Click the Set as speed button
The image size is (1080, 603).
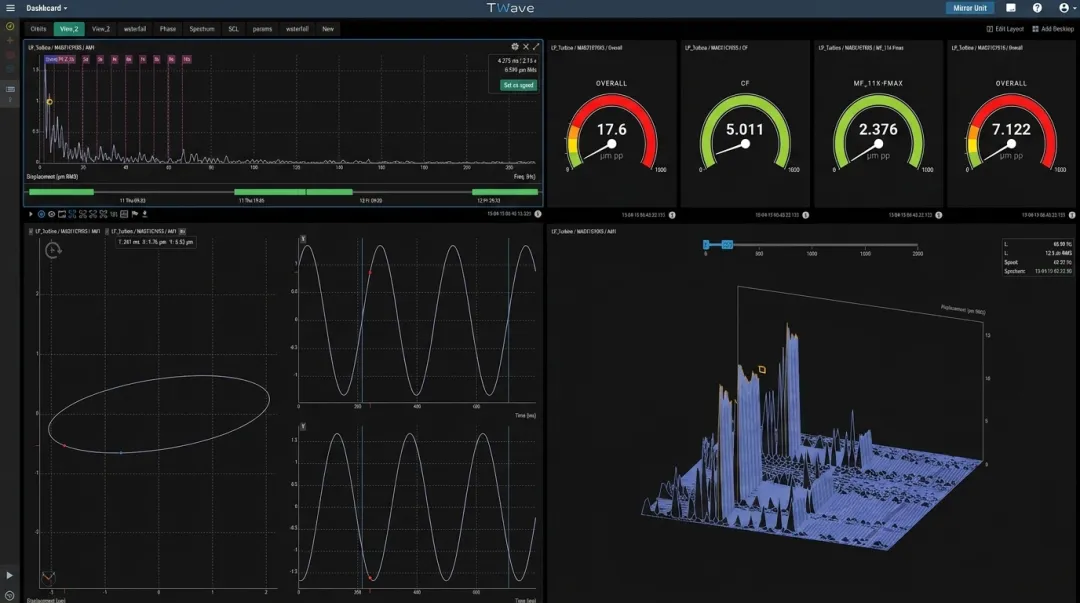[x=519, y=85]
